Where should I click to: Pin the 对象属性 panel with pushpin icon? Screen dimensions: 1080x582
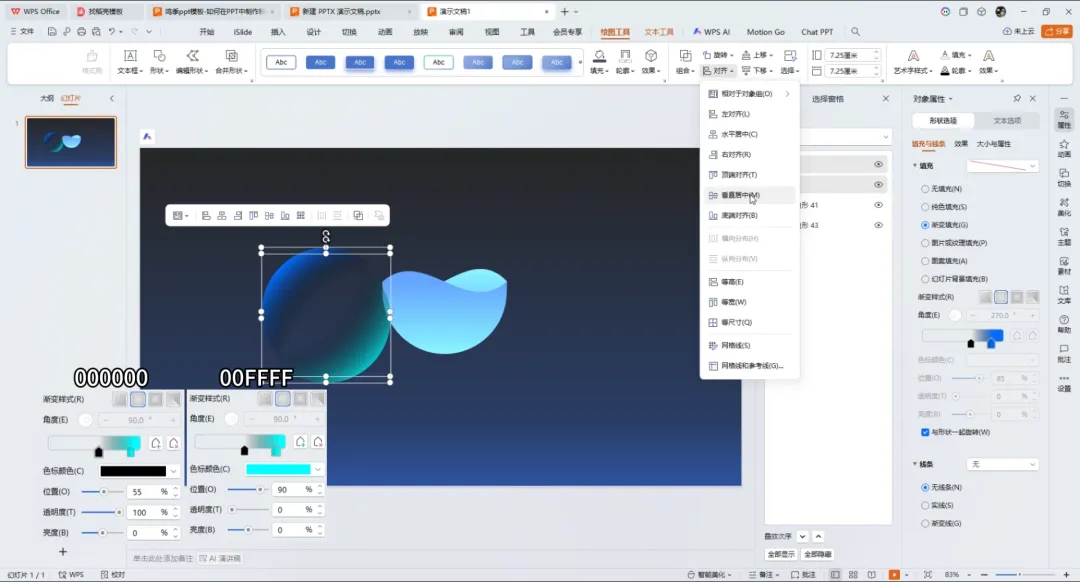click(1017, 98)
